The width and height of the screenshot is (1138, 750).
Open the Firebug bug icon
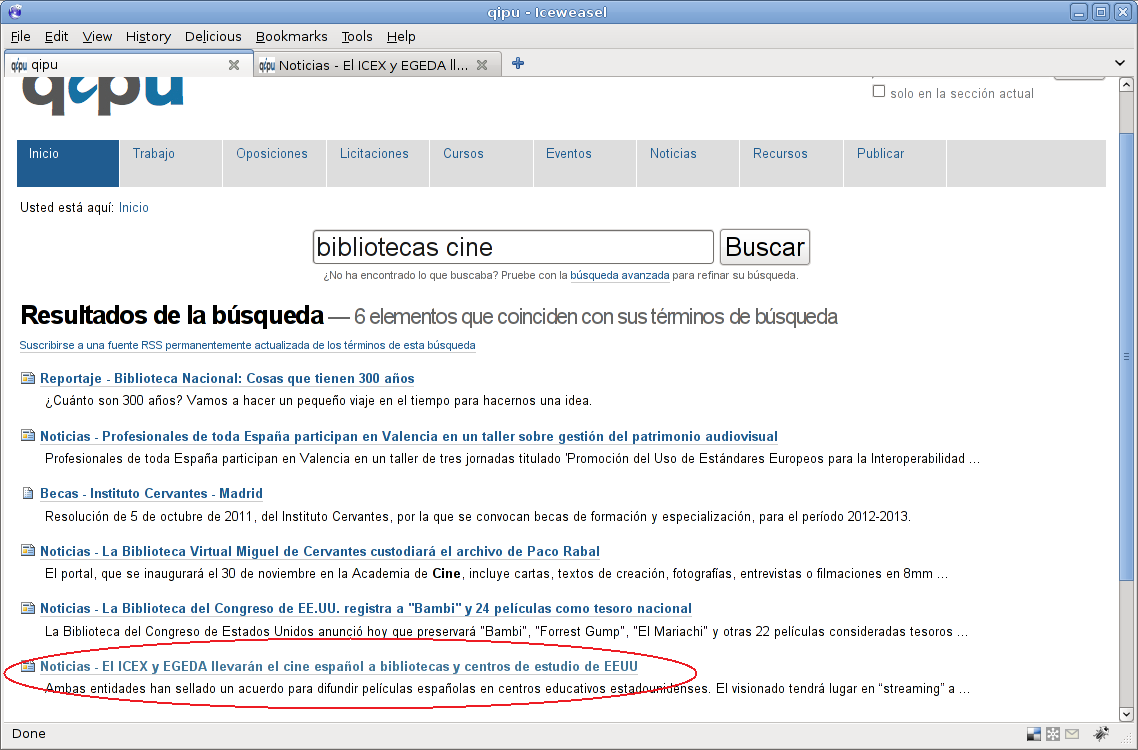click(1101, 734)
